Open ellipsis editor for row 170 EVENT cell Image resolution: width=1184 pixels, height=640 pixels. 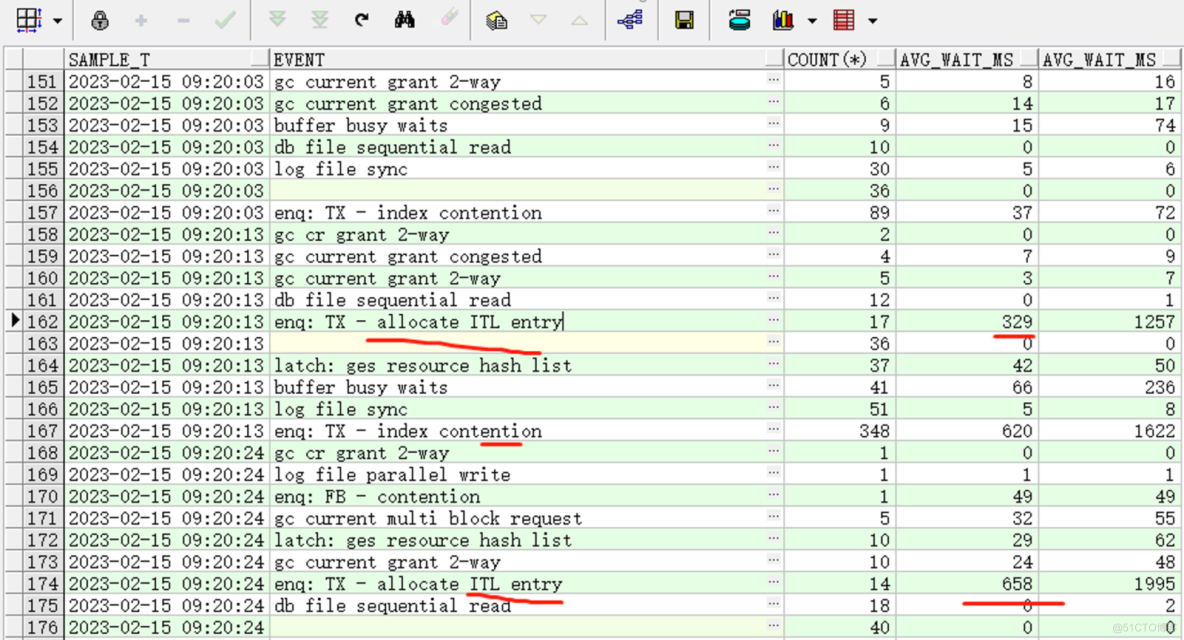pos(773,495)
